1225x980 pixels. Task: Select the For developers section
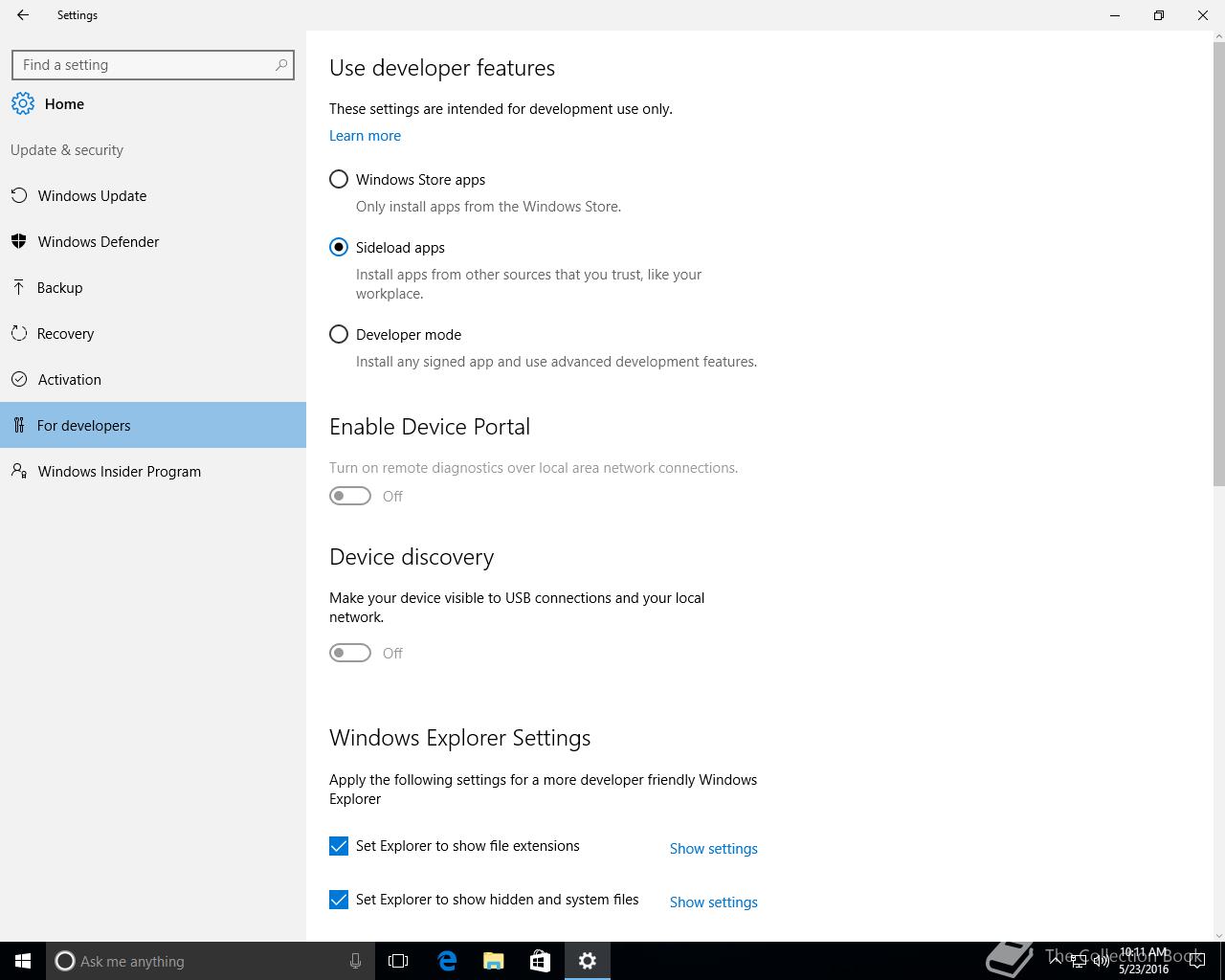(x=153, y=425)
